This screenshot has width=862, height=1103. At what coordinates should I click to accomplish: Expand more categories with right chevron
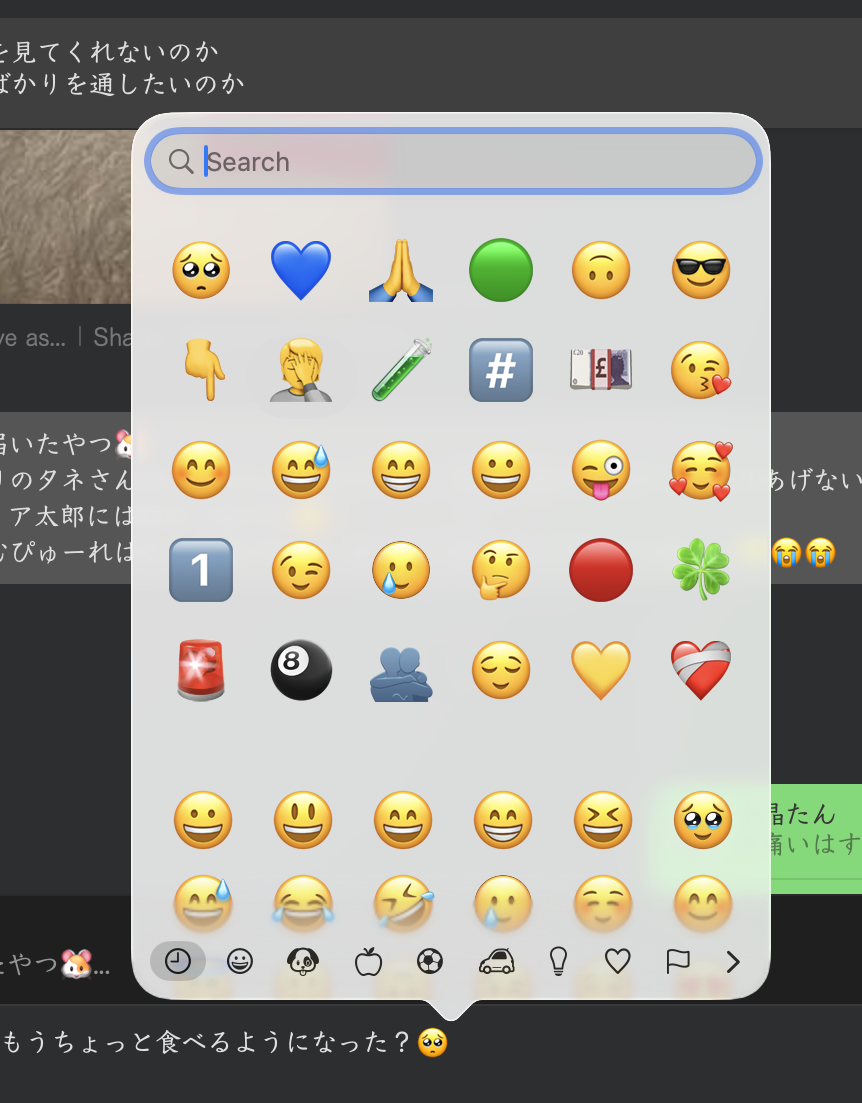pos(733,962)
